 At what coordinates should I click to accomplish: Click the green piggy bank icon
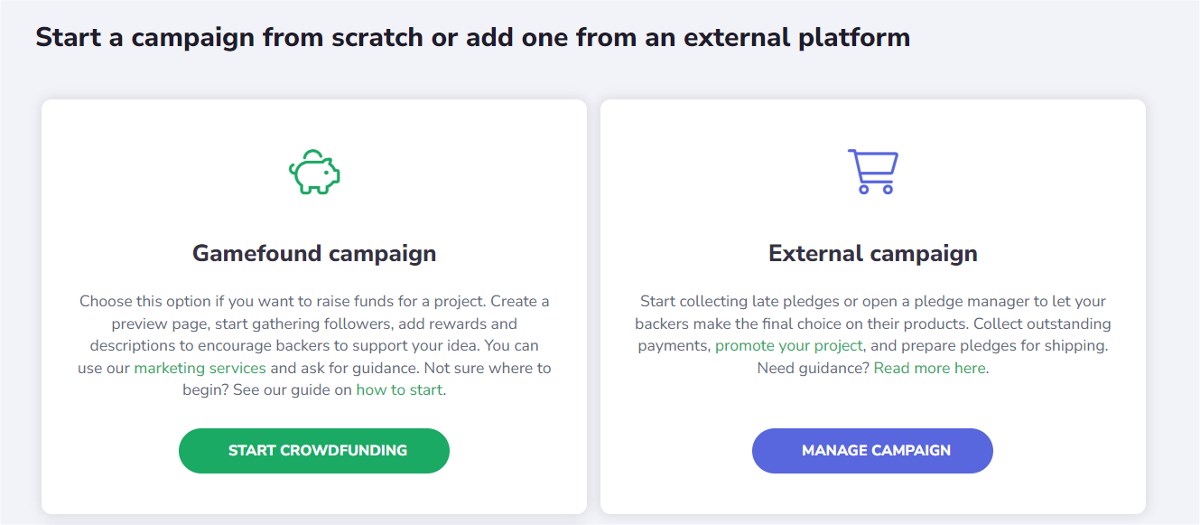pos(314,172)
